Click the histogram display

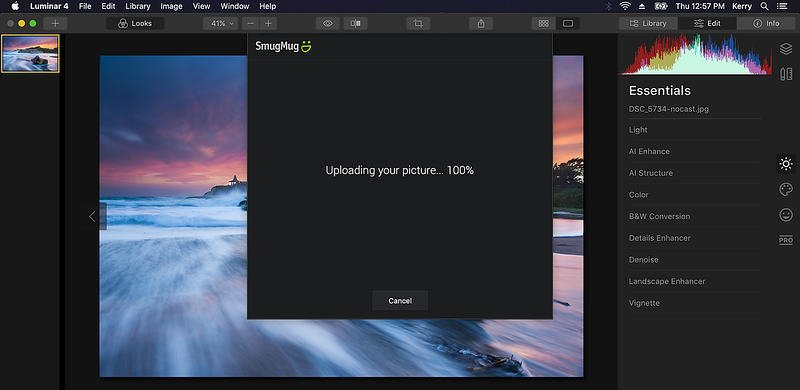click(x=696, y=55)
